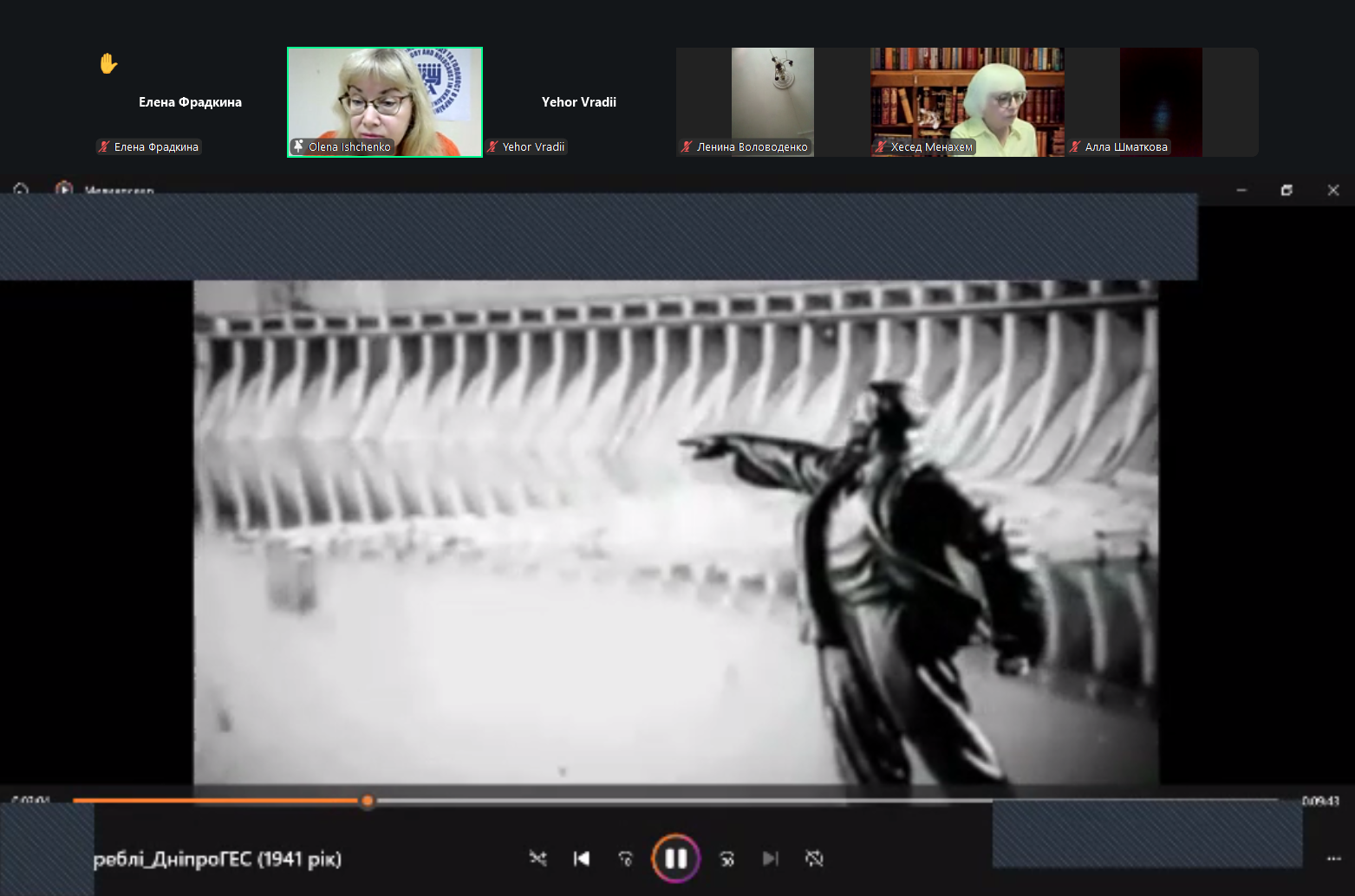Click the muted mic icon beside Хесед Менахем
Screen dimensions: 1355x896
point(881,146)
